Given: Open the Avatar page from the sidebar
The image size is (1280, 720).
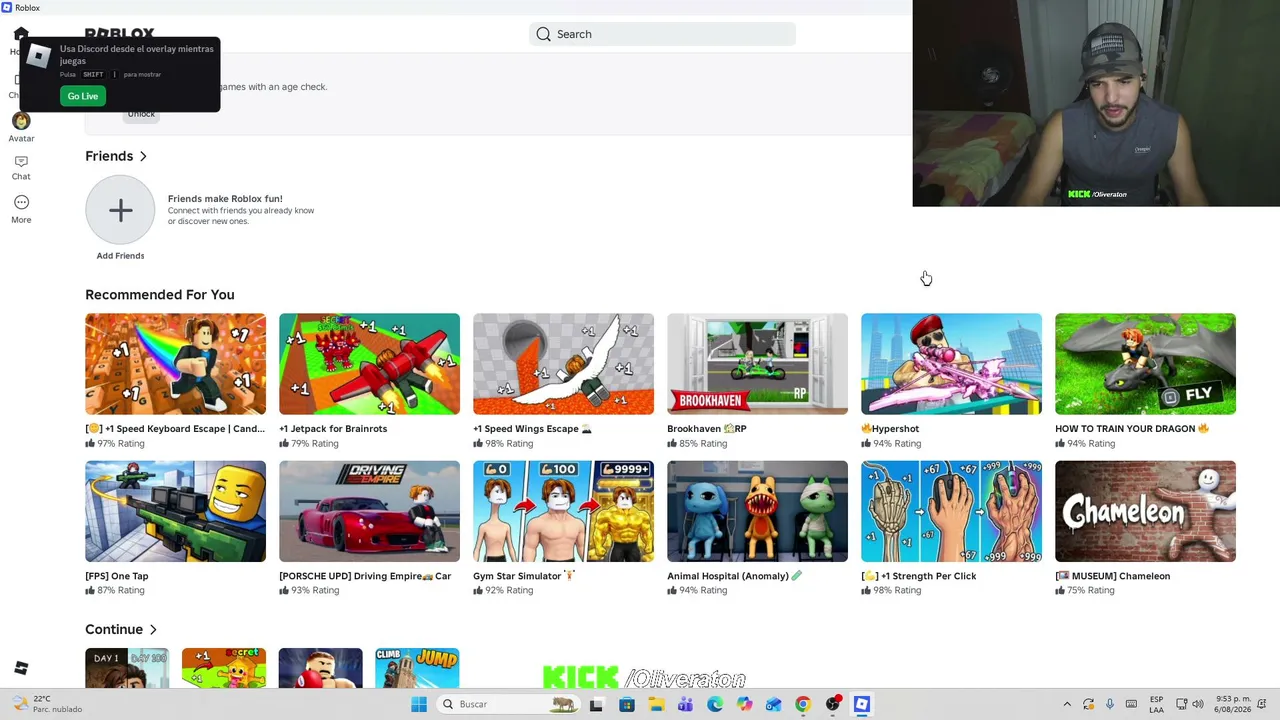Looking at the screenshot, I should click(21, 126).
